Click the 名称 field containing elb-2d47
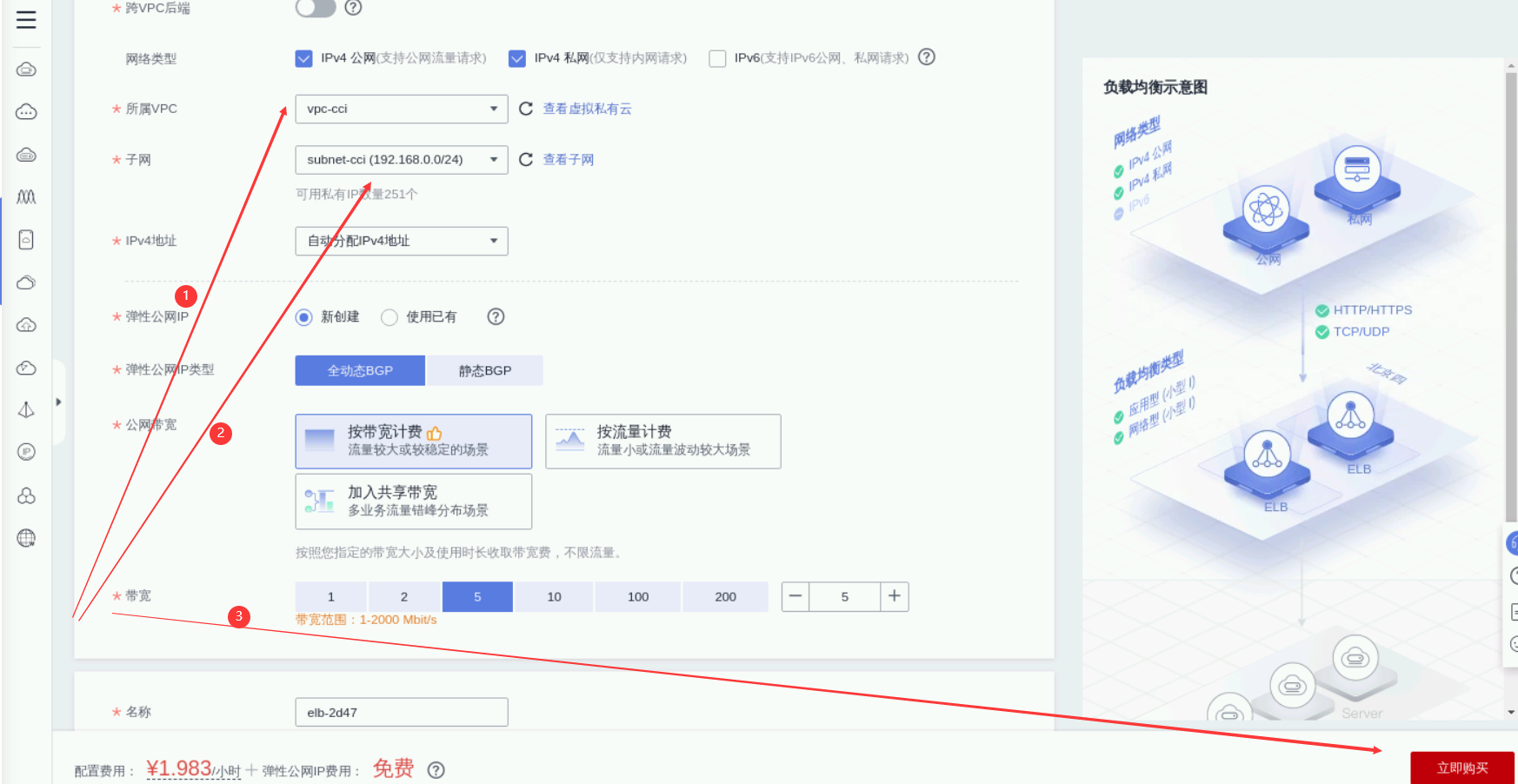Image resolution: width=1518 pixels, height=784 pixels. [402, 712]
